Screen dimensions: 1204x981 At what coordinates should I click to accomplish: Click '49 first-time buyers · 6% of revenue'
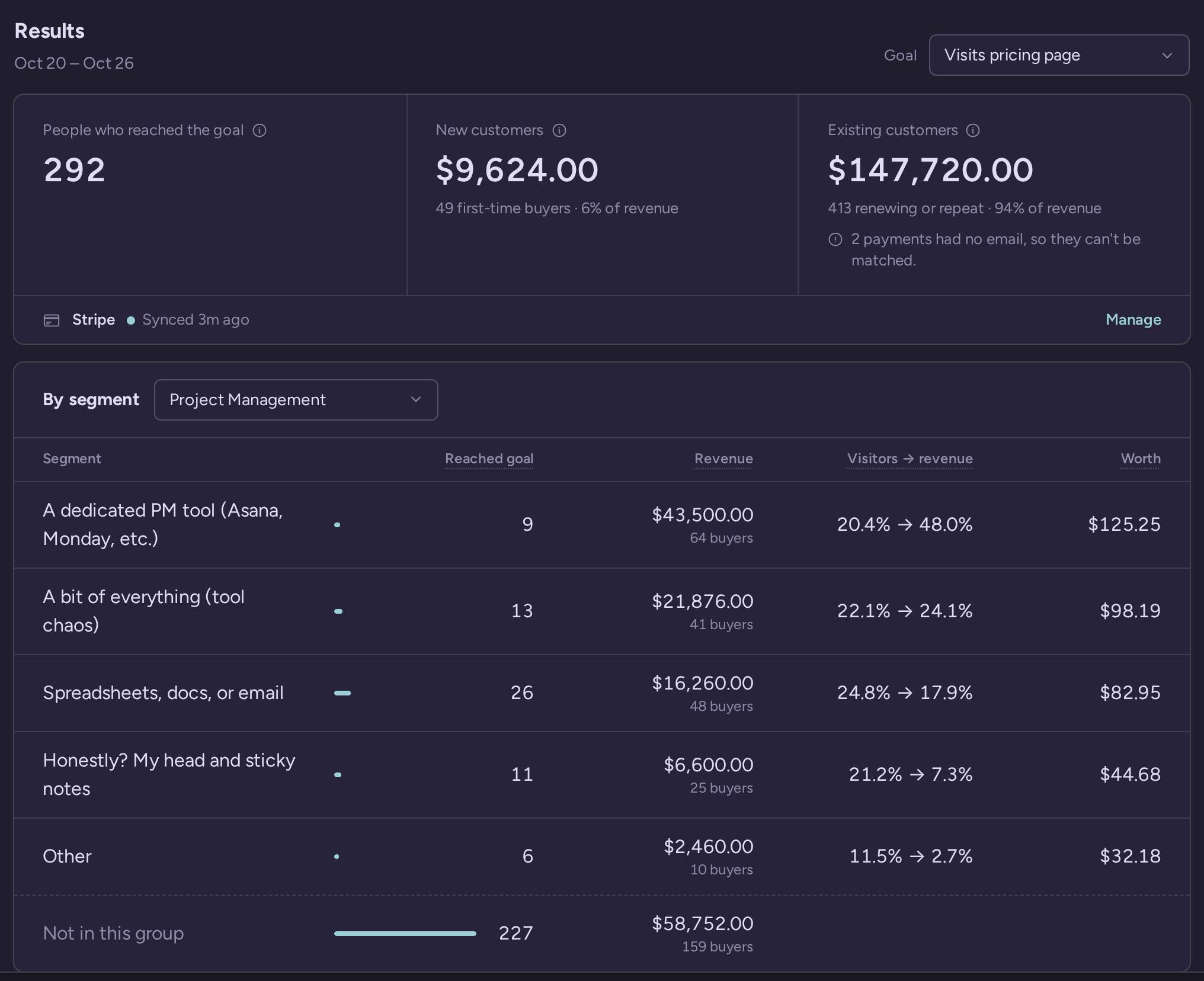click(x=557, y=209)
